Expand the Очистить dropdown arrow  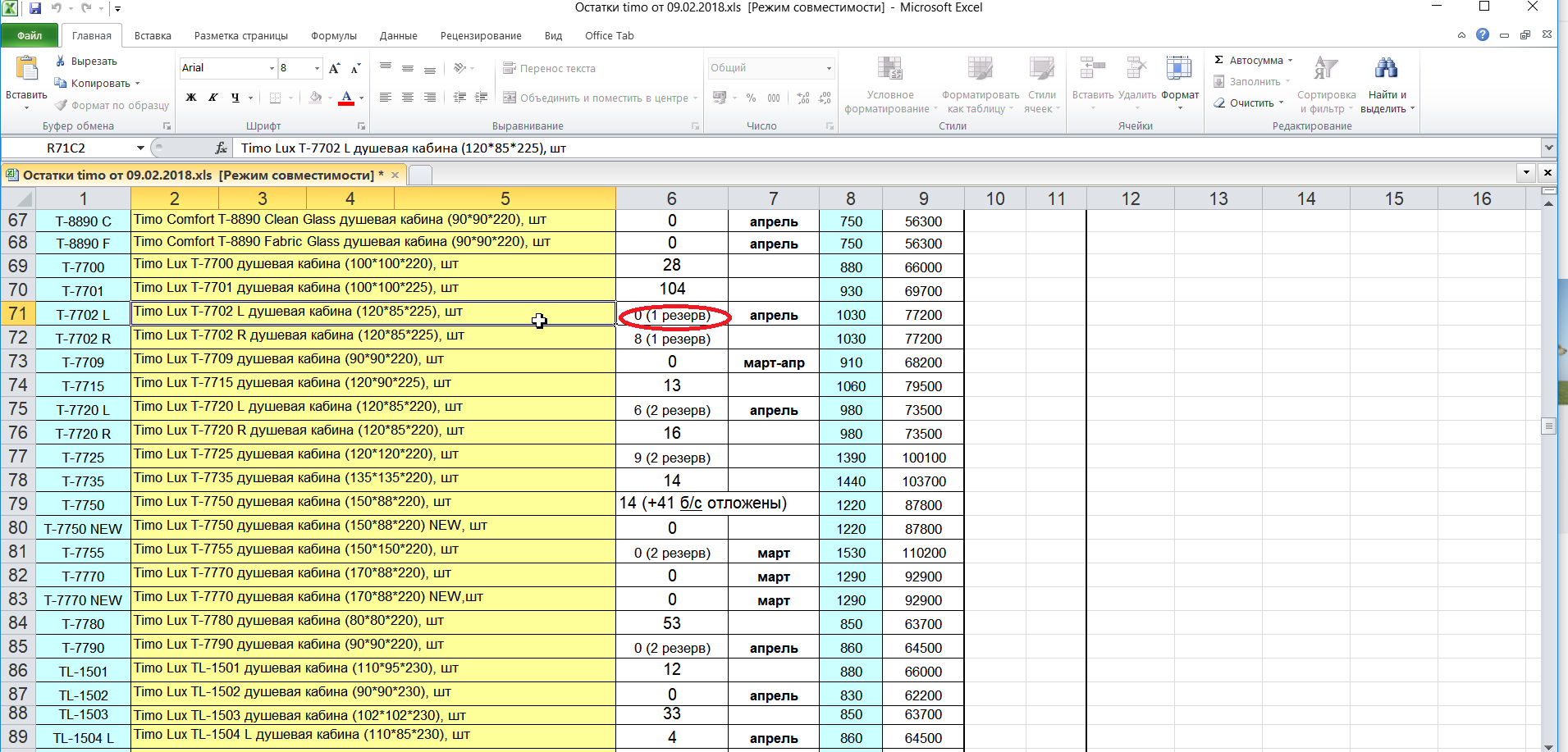point(1281,103)
